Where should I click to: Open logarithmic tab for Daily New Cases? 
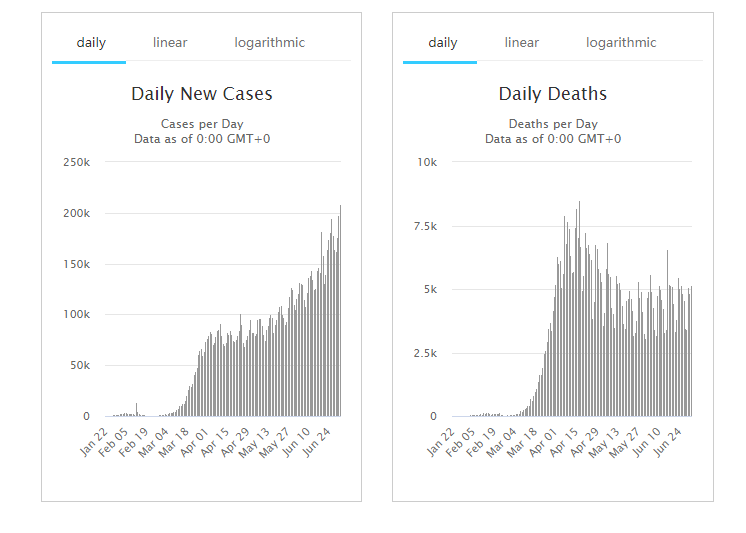coord(270,43)
